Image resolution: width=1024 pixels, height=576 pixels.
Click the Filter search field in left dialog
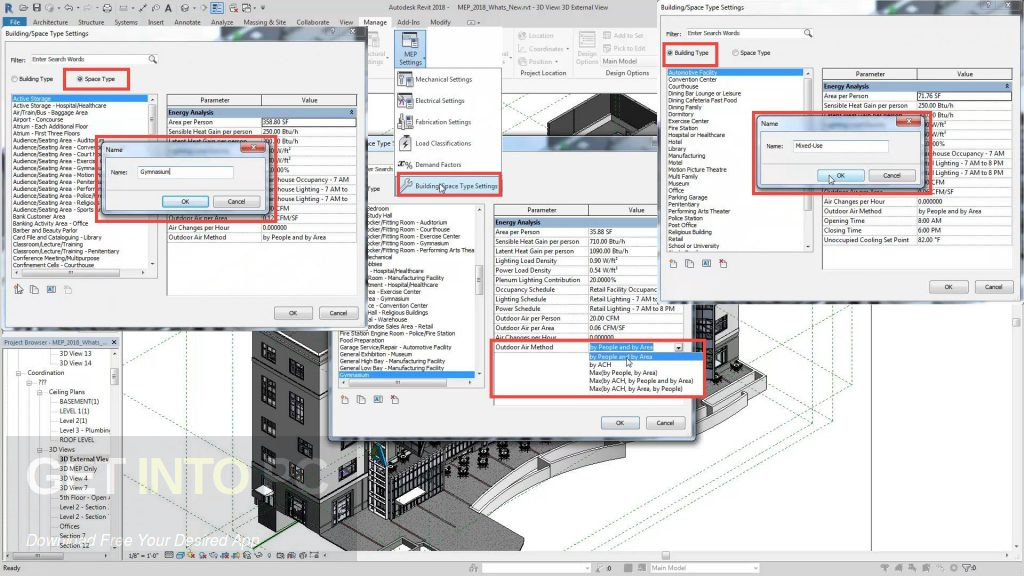pos(89,59)
